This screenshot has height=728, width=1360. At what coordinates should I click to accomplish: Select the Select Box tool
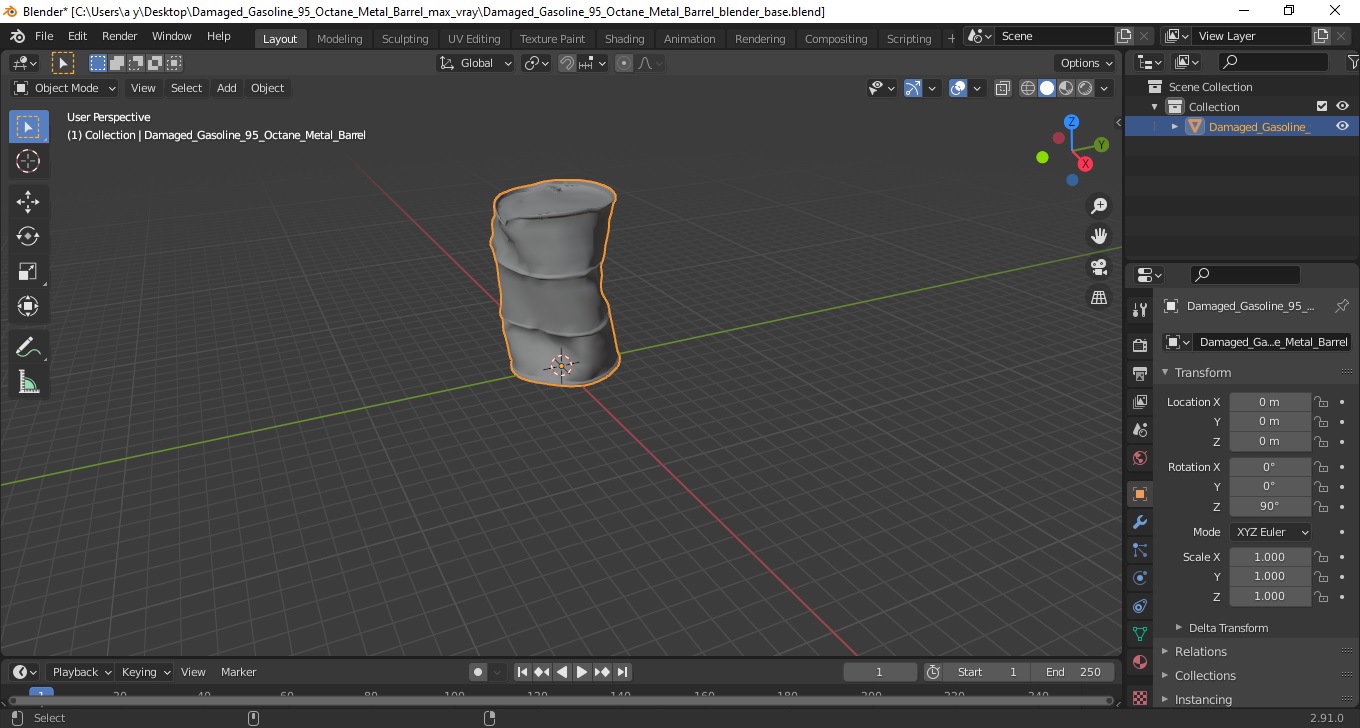[x=28, y=127]
